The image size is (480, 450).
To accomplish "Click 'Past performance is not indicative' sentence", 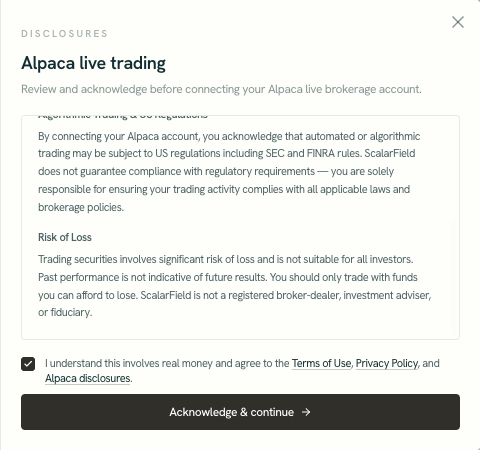I will coord(152,277).
